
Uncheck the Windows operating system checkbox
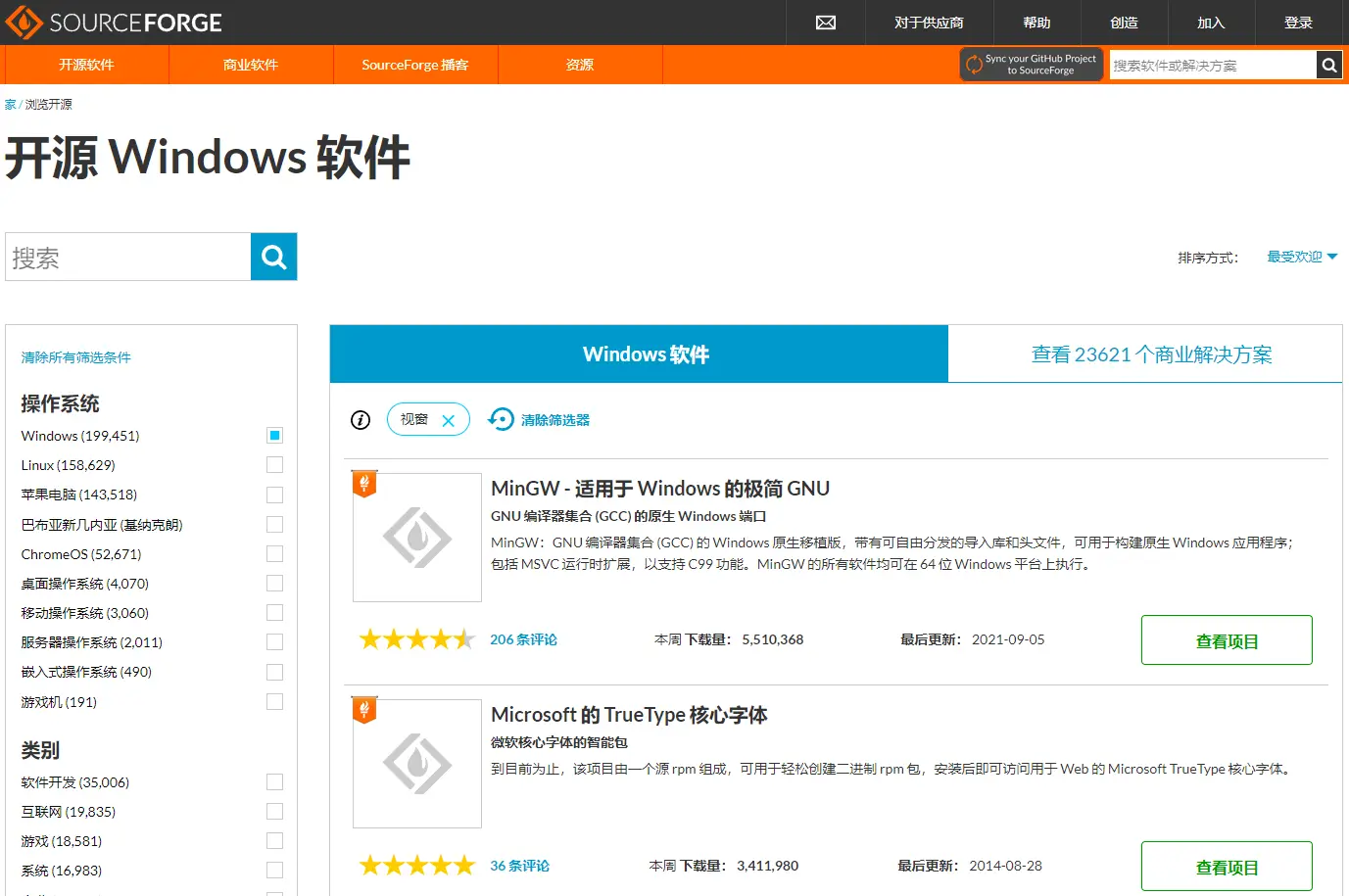pyautogui.click(x=274, y=436)
